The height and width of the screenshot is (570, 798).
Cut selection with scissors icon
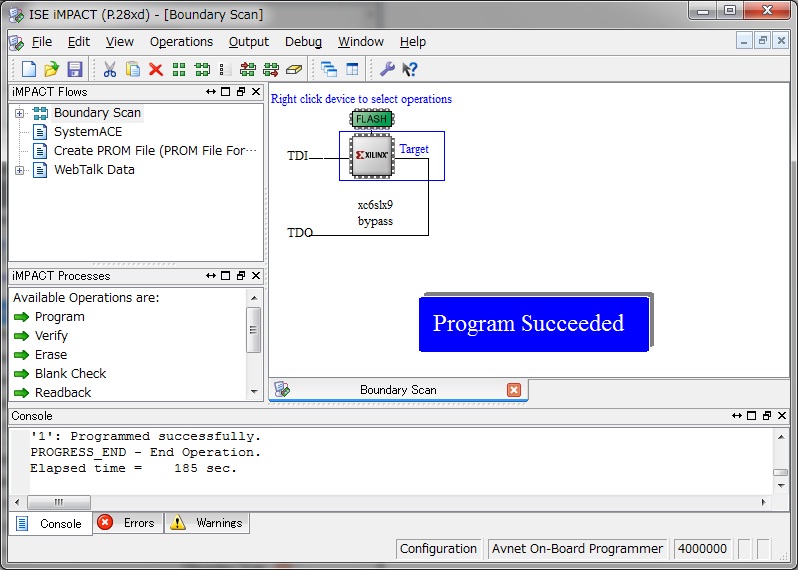tap(109, 69)
